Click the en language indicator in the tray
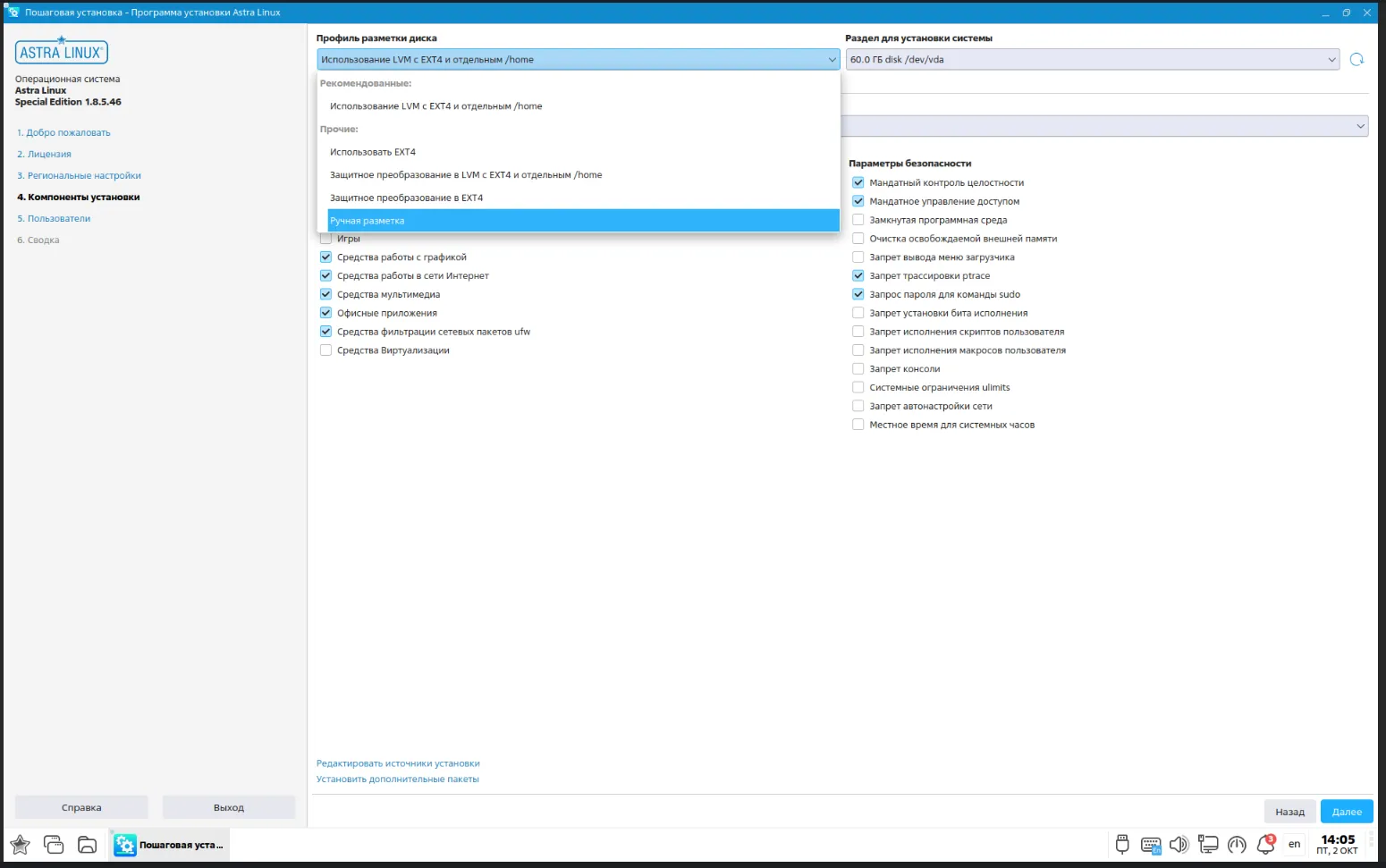 (1294, 844)
